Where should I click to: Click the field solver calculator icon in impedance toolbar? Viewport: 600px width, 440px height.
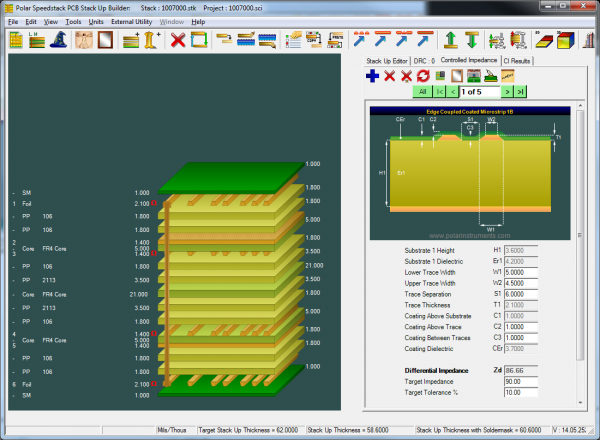pyautogui.click(x=474, y=76)
